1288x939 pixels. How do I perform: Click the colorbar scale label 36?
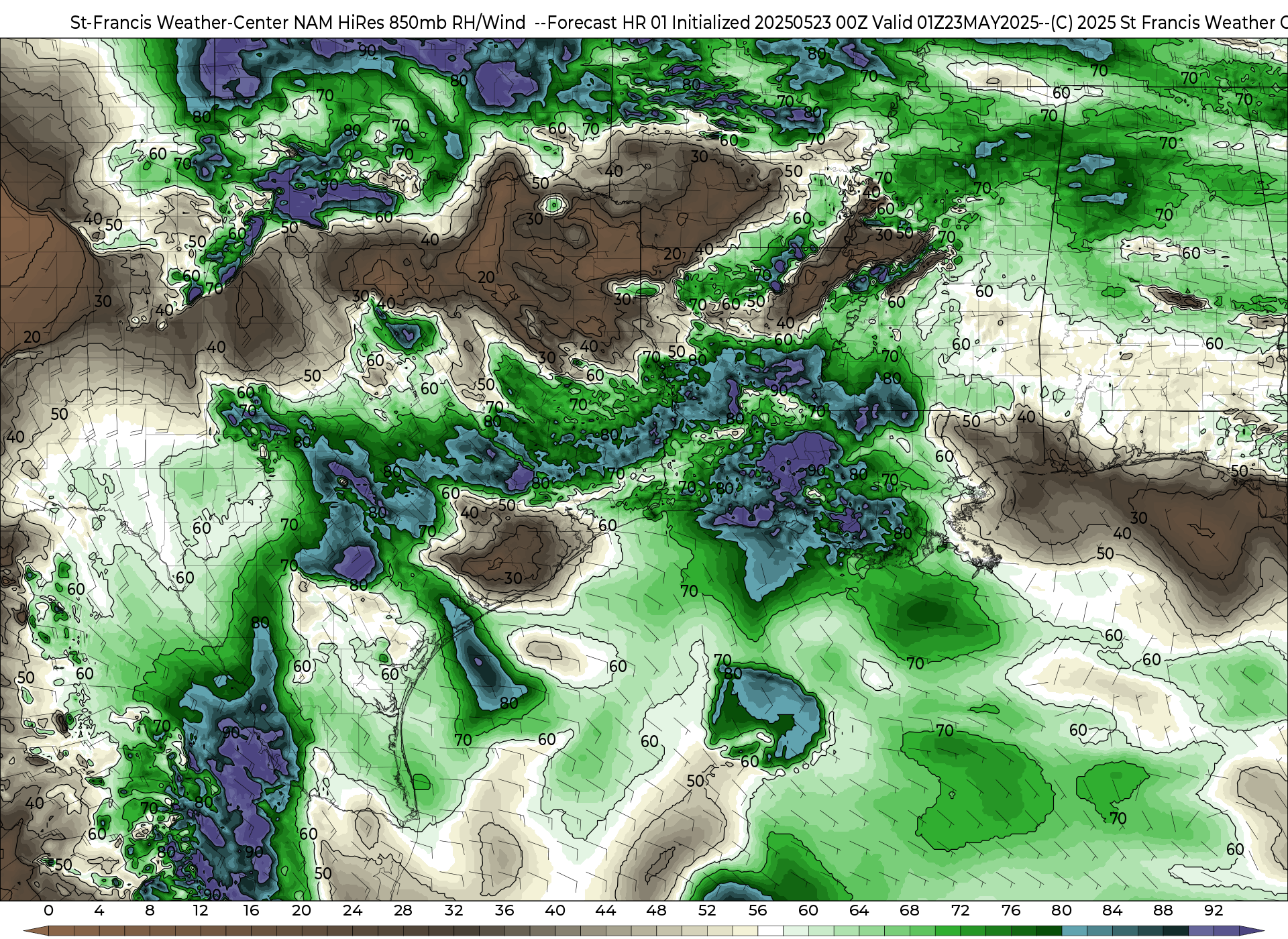pyautogui.click(x=504, y=910)
